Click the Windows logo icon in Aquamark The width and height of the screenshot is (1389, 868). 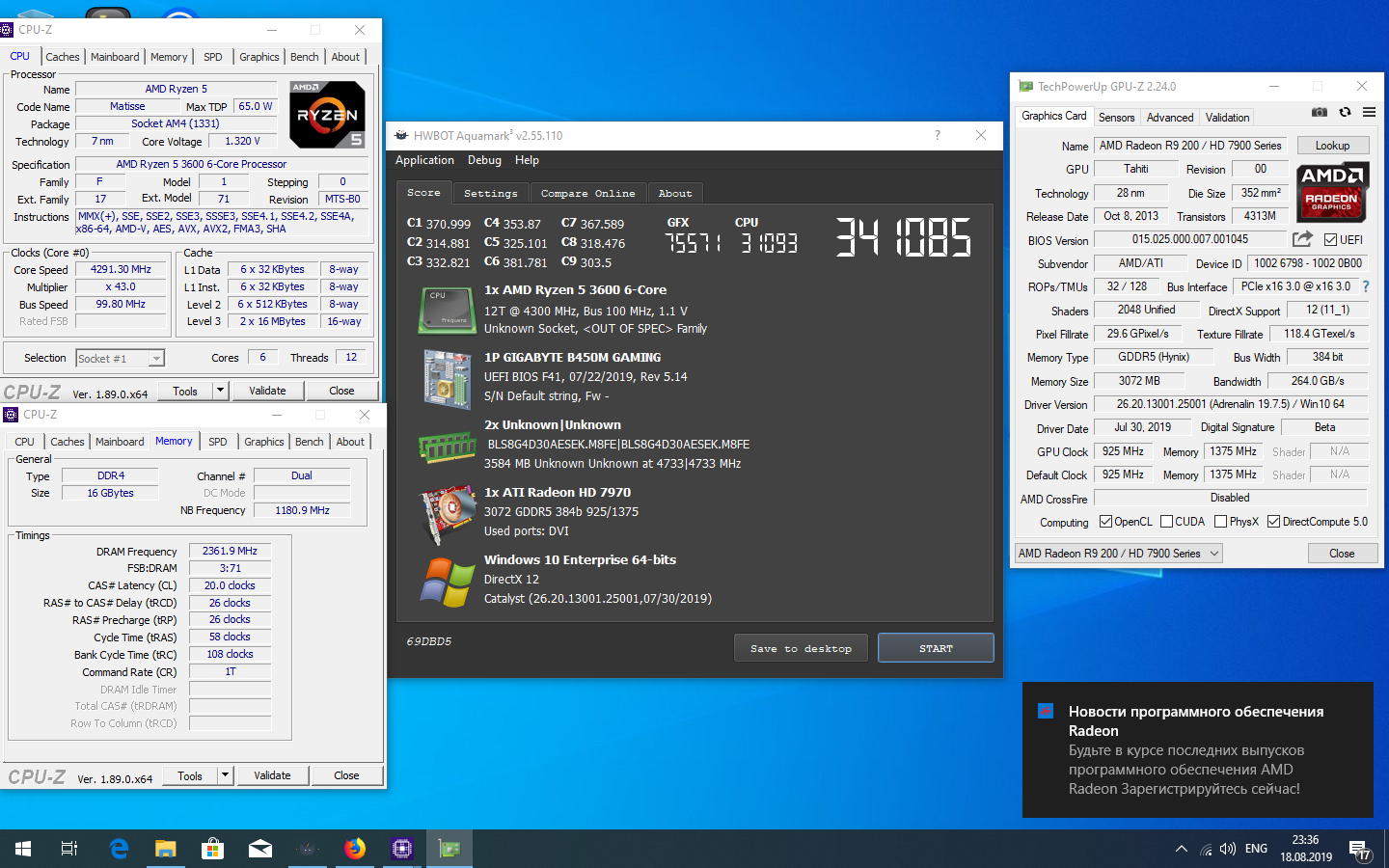point(448,582)
